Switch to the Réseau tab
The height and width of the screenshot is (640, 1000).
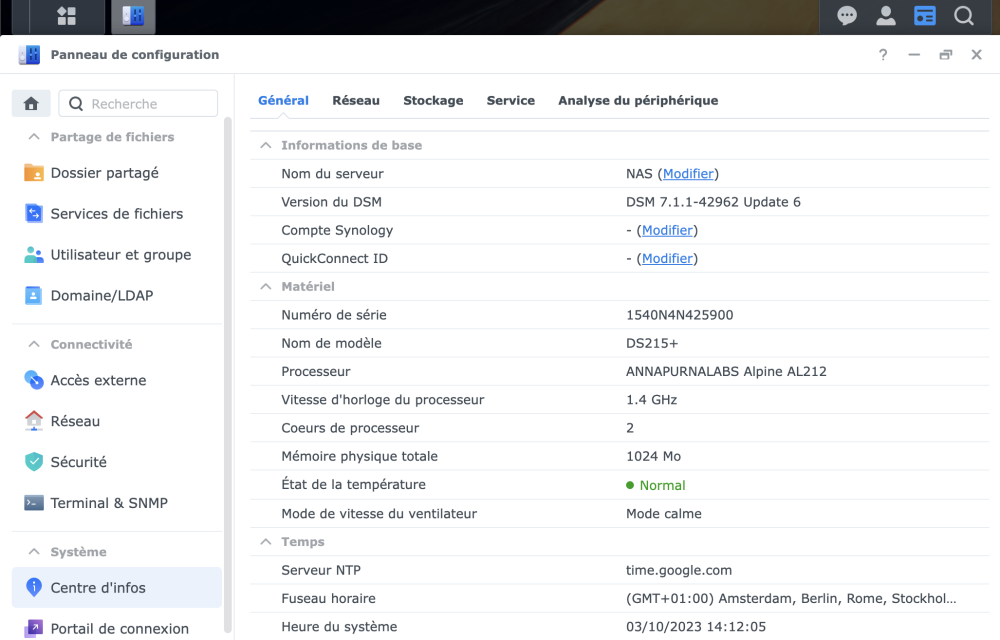[356, 100]
